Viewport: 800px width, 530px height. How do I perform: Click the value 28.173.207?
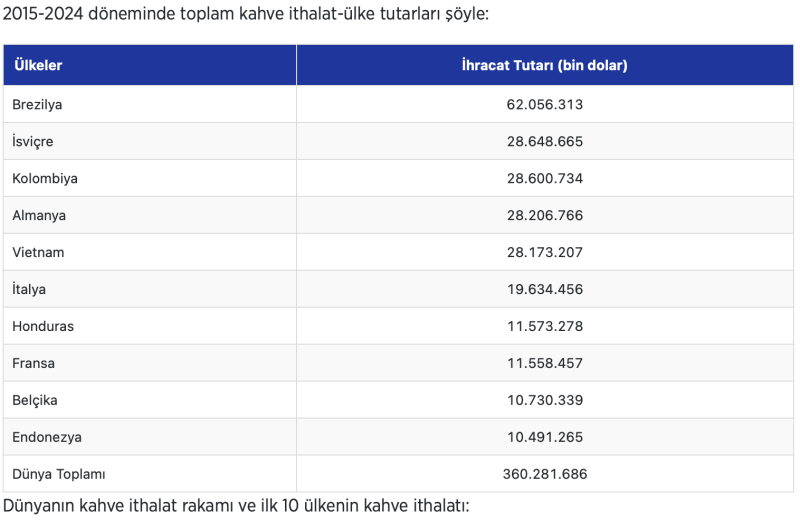pyautogui.click(x=544, y=253)
